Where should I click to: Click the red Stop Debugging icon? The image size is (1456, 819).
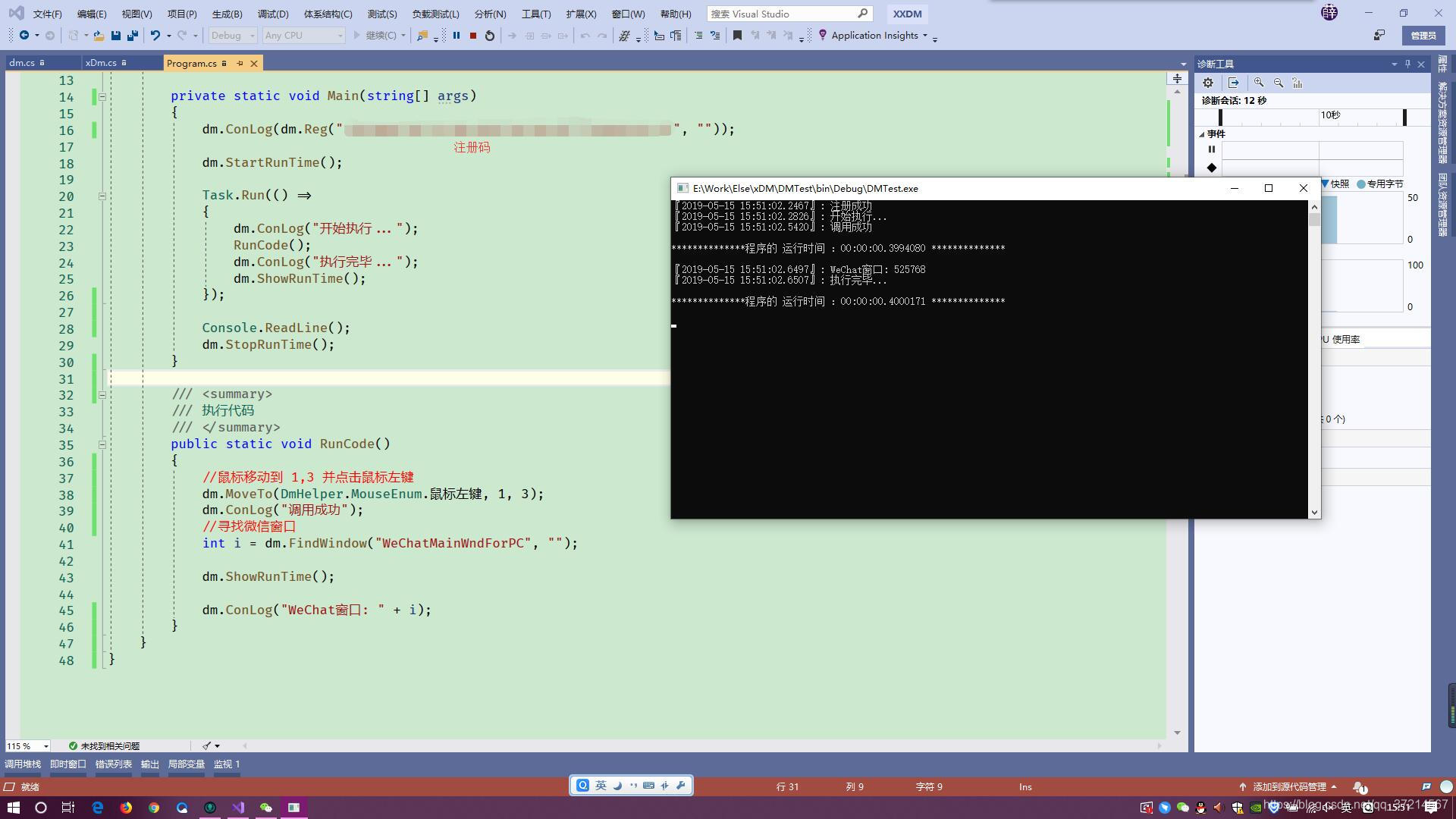473,36
